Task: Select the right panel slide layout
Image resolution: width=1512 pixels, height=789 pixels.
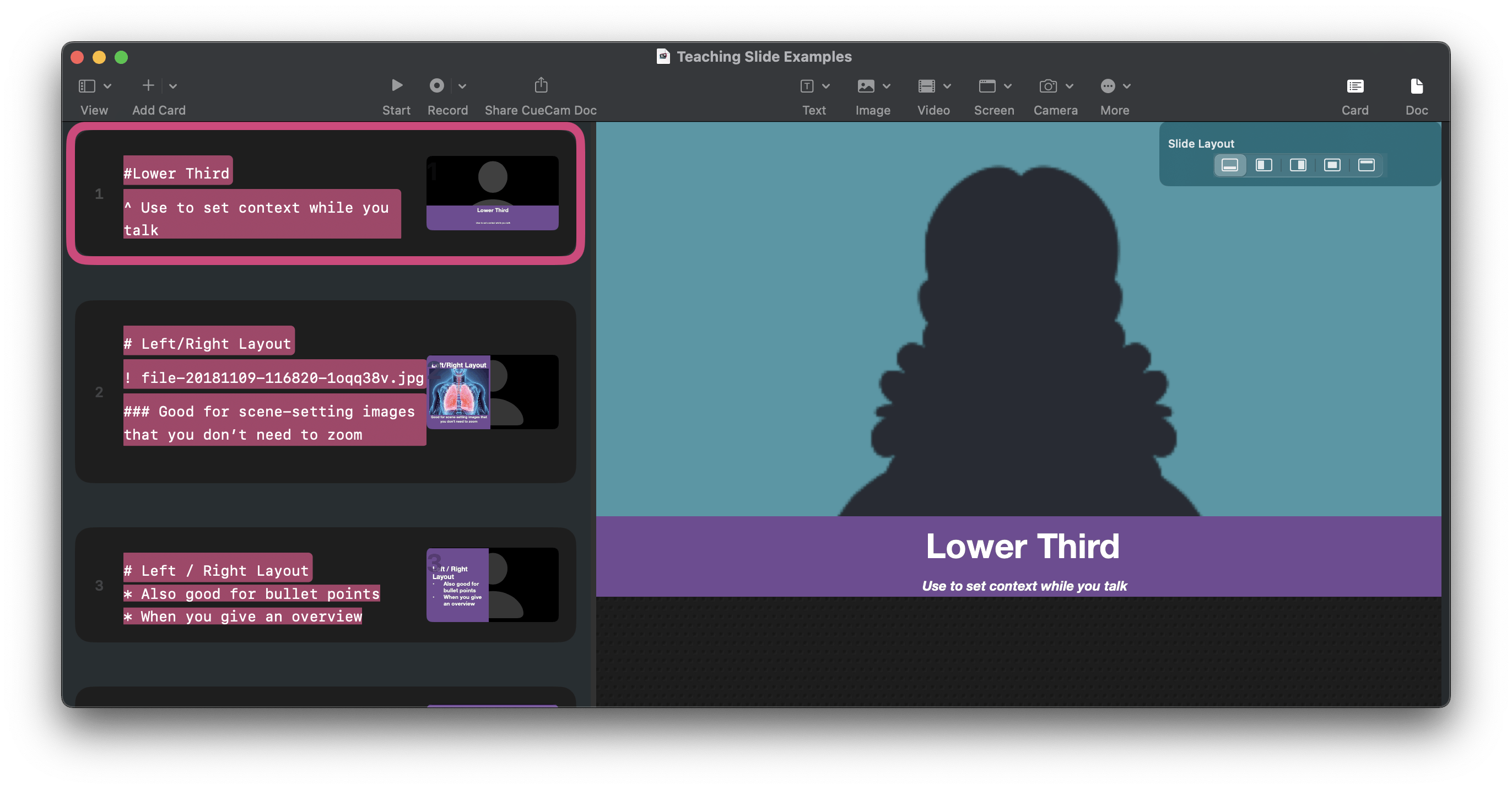Action: (x=1298, y=165)
